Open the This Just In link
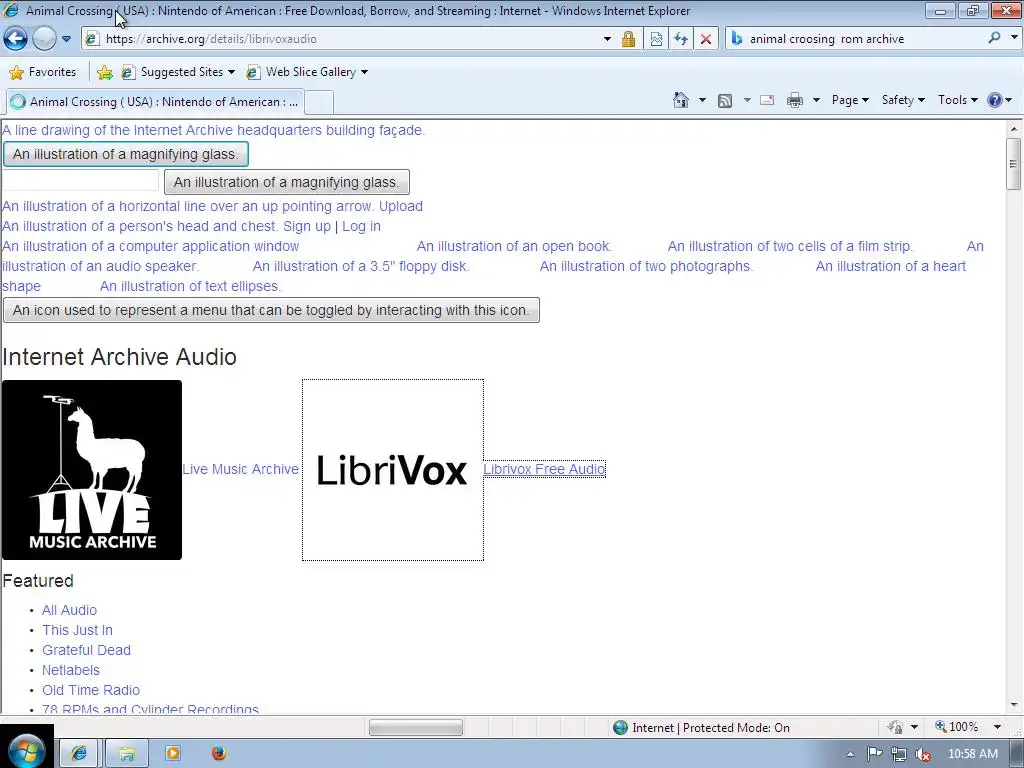The width and height of the screenshot is (1024, 768). coord(77,630)
